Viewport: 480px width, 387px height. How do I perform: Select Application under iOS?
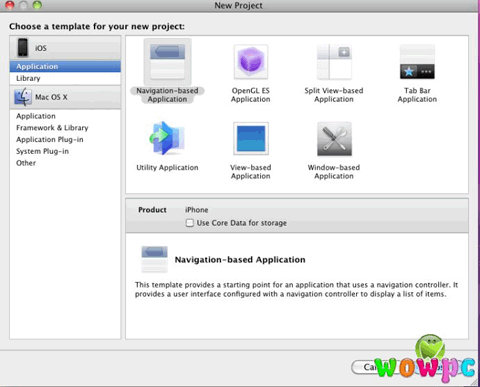click(x=65, y=66)
